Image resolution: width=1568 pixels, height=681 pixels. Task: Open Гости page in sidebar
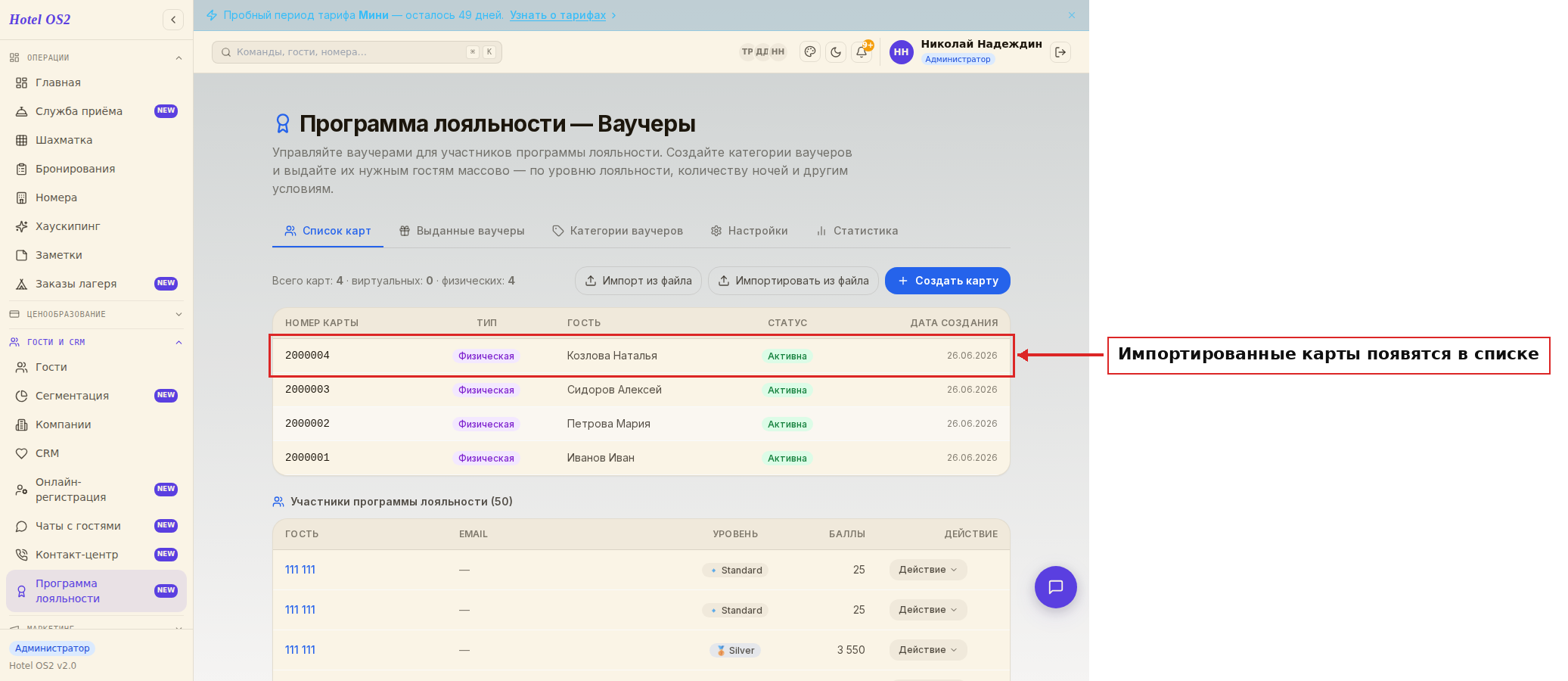point(96,367)
